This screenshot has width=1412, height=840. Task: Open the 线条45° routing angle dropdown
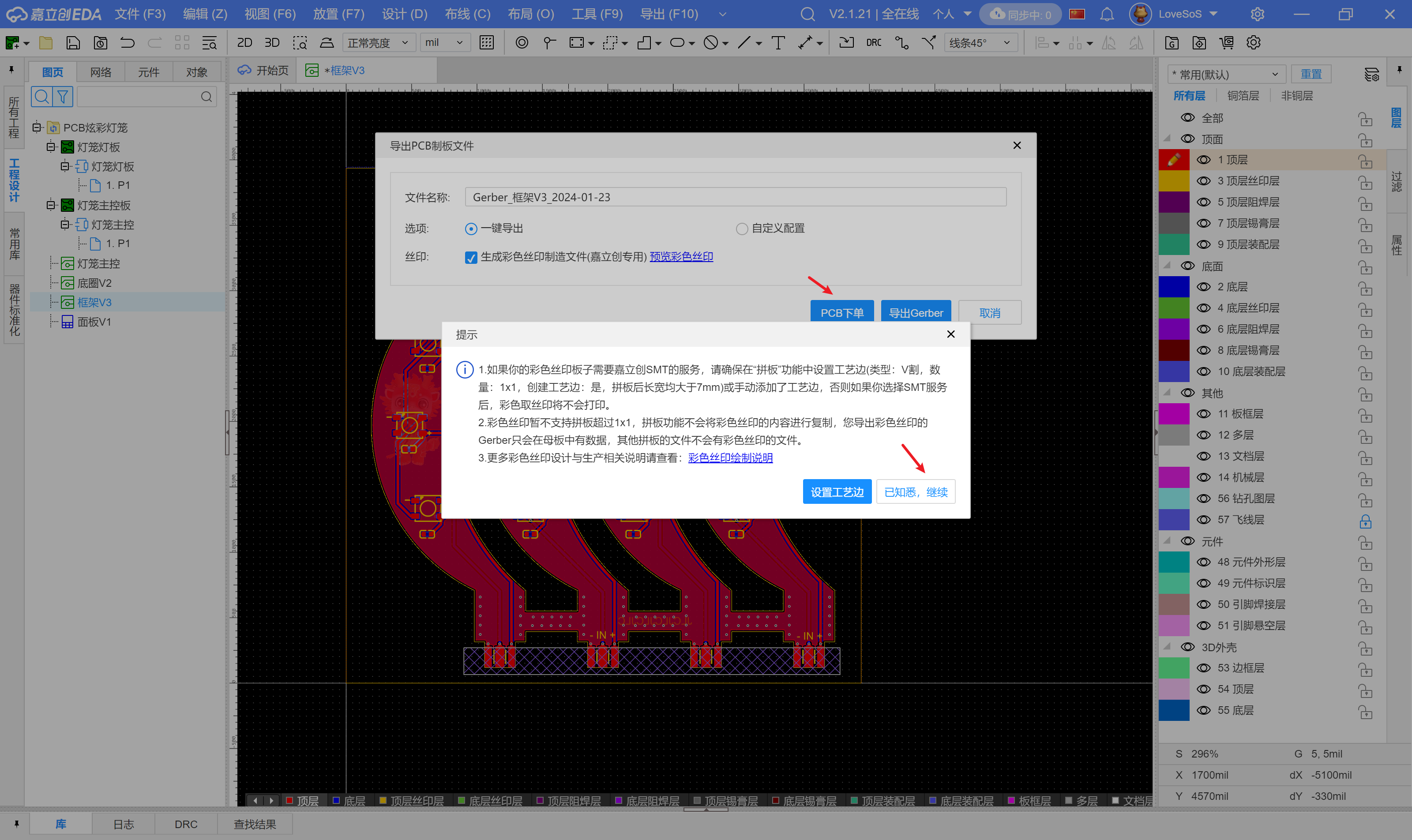click(x=980, y=42)
